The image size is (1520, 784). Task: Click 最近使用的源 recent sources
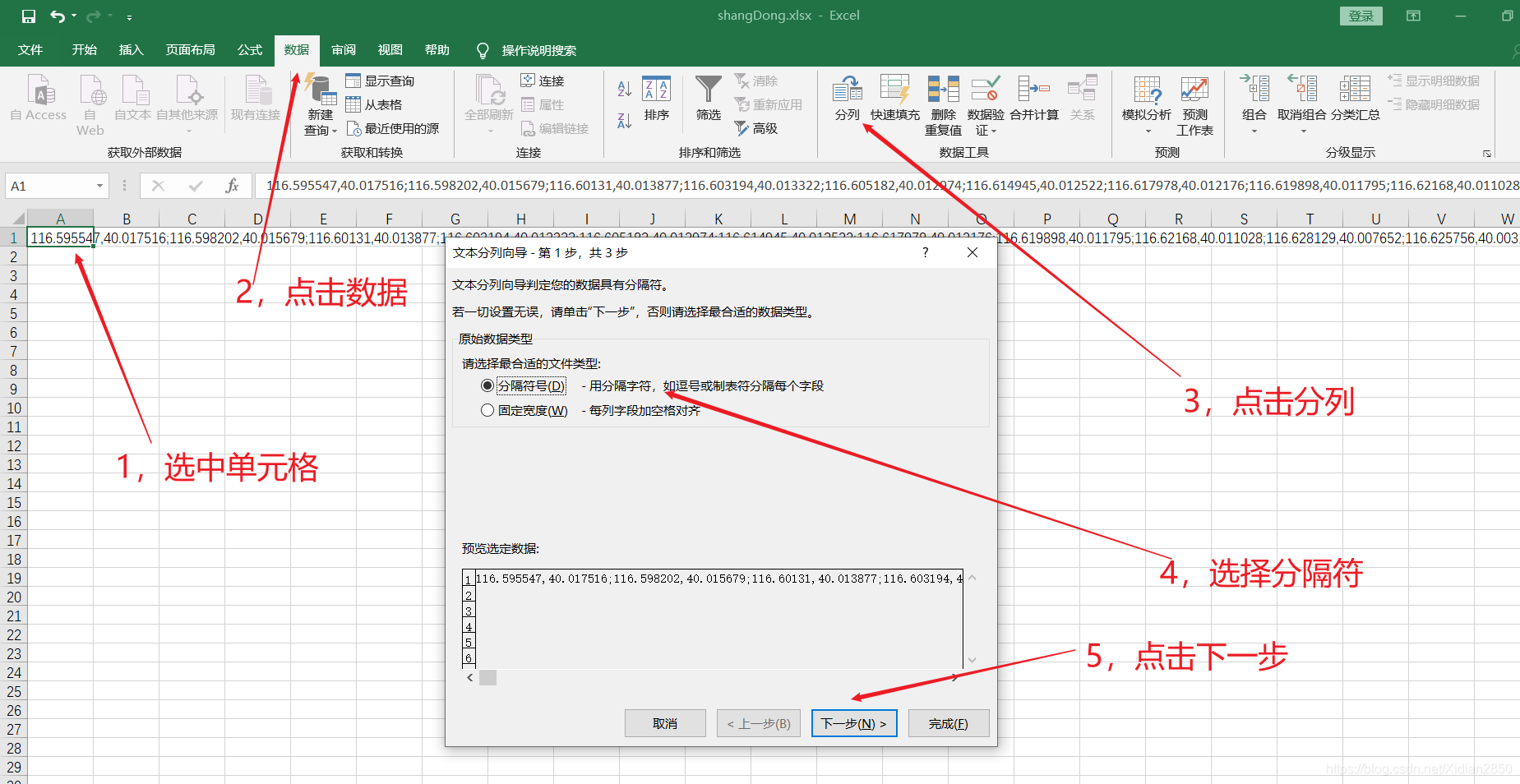(x=393, y=128)
